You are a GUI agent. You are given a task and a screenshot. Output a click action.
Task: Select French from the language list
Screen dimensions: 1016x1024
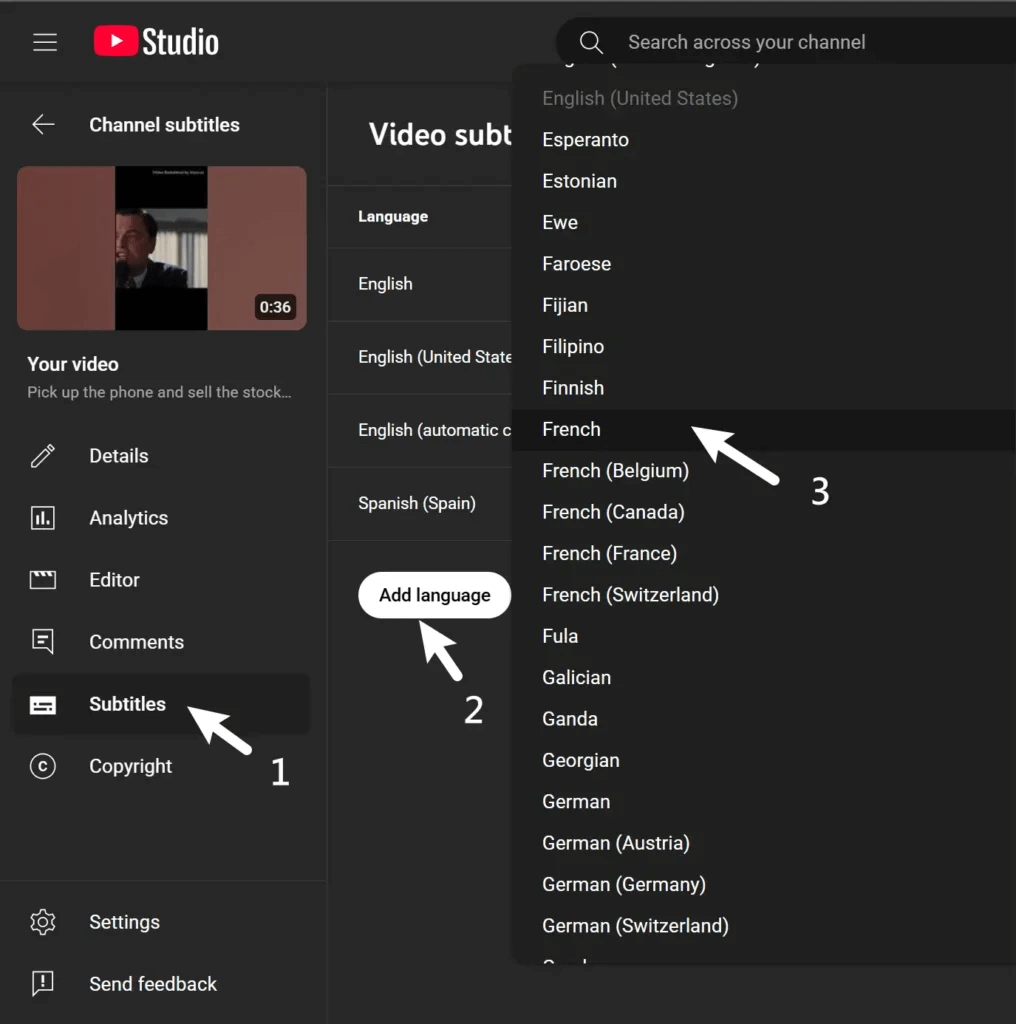pos(572,429)
